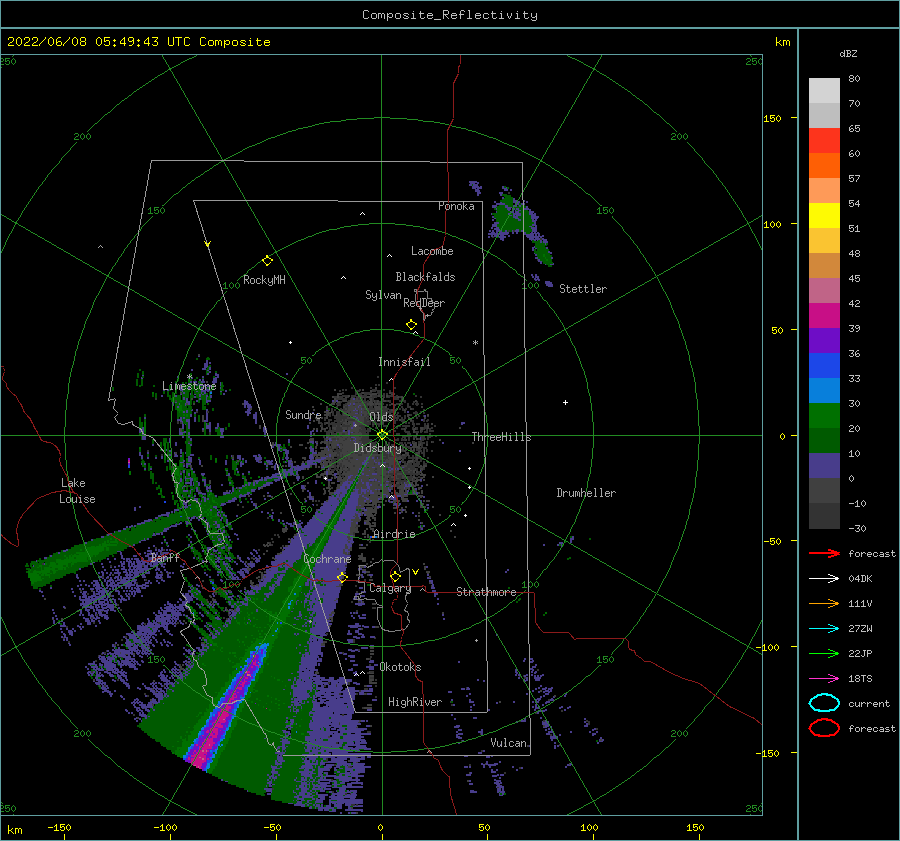The image size is (900, 841).
Task: Click the Calgary city label
Action: coord(390,588)
